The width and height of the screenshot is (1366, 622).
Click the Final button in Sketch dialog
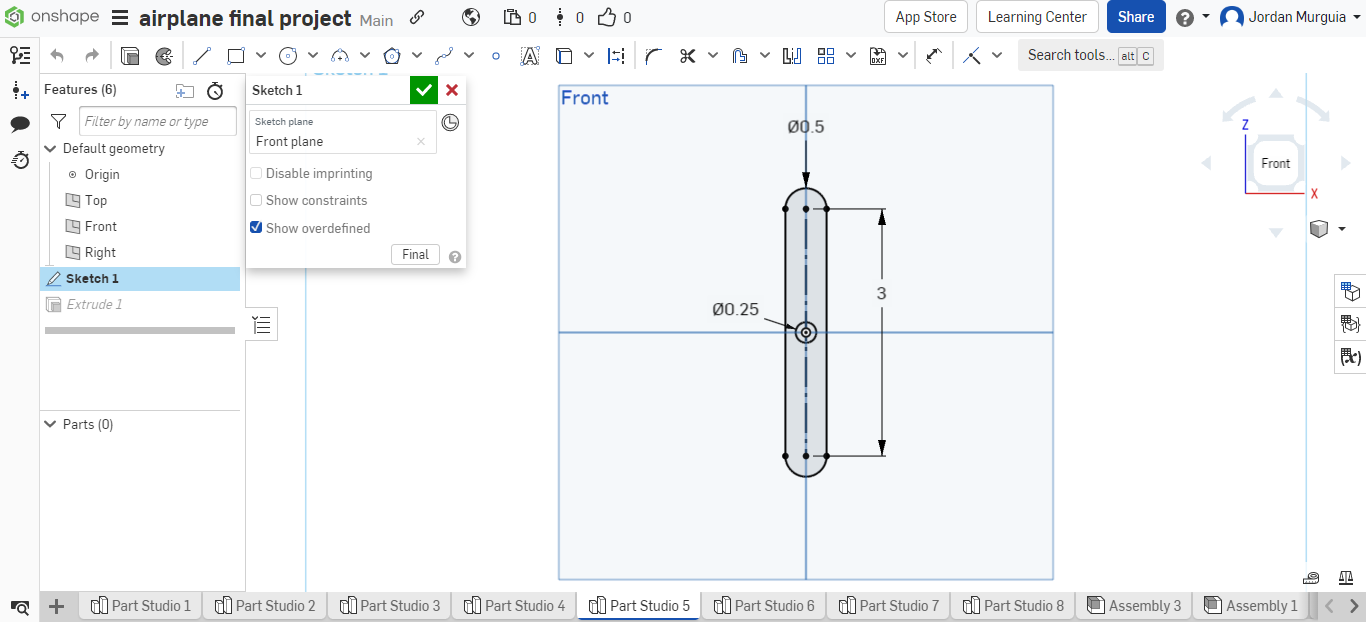[415, 254]
